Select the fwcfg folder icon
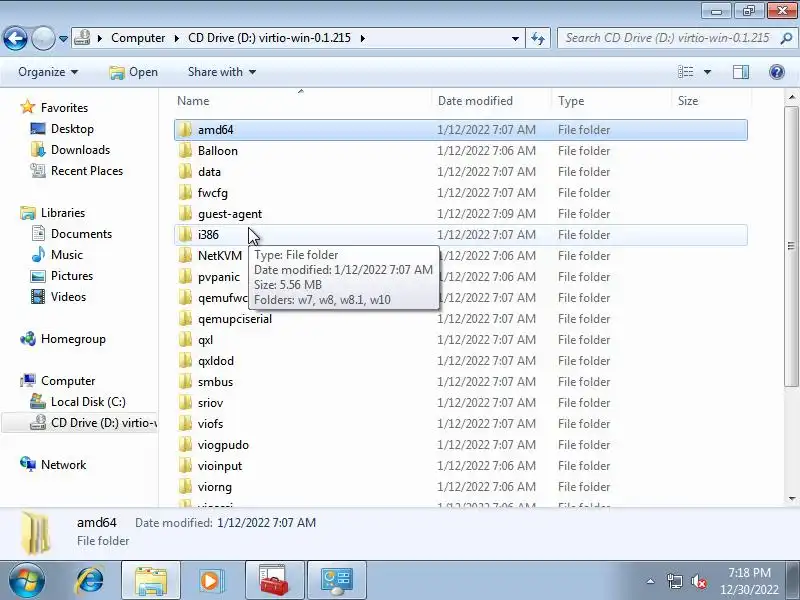800x600 pixels. tap(185, 192)
